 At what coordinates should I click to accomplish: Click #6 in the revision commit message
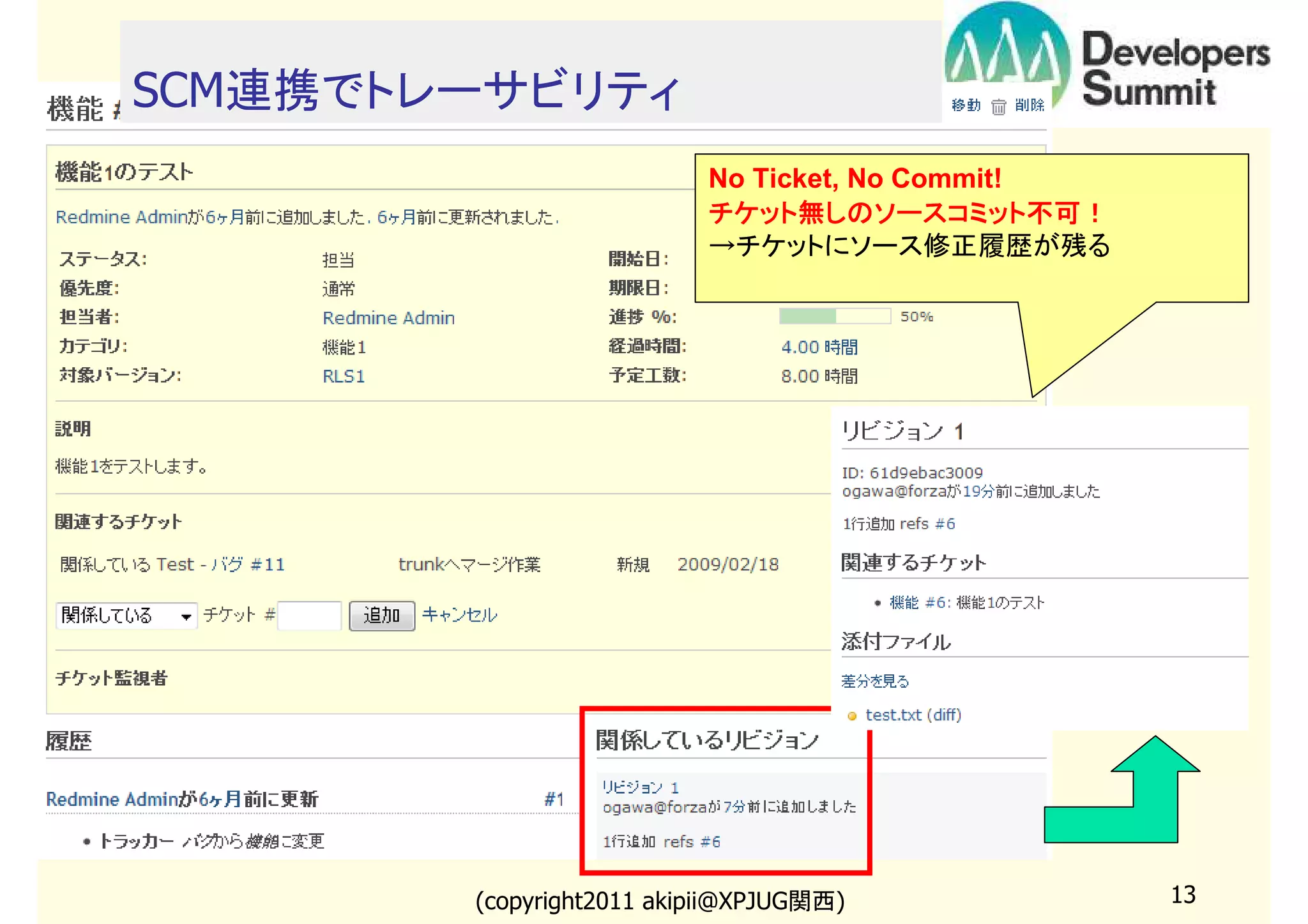click(x=945, y=524)
